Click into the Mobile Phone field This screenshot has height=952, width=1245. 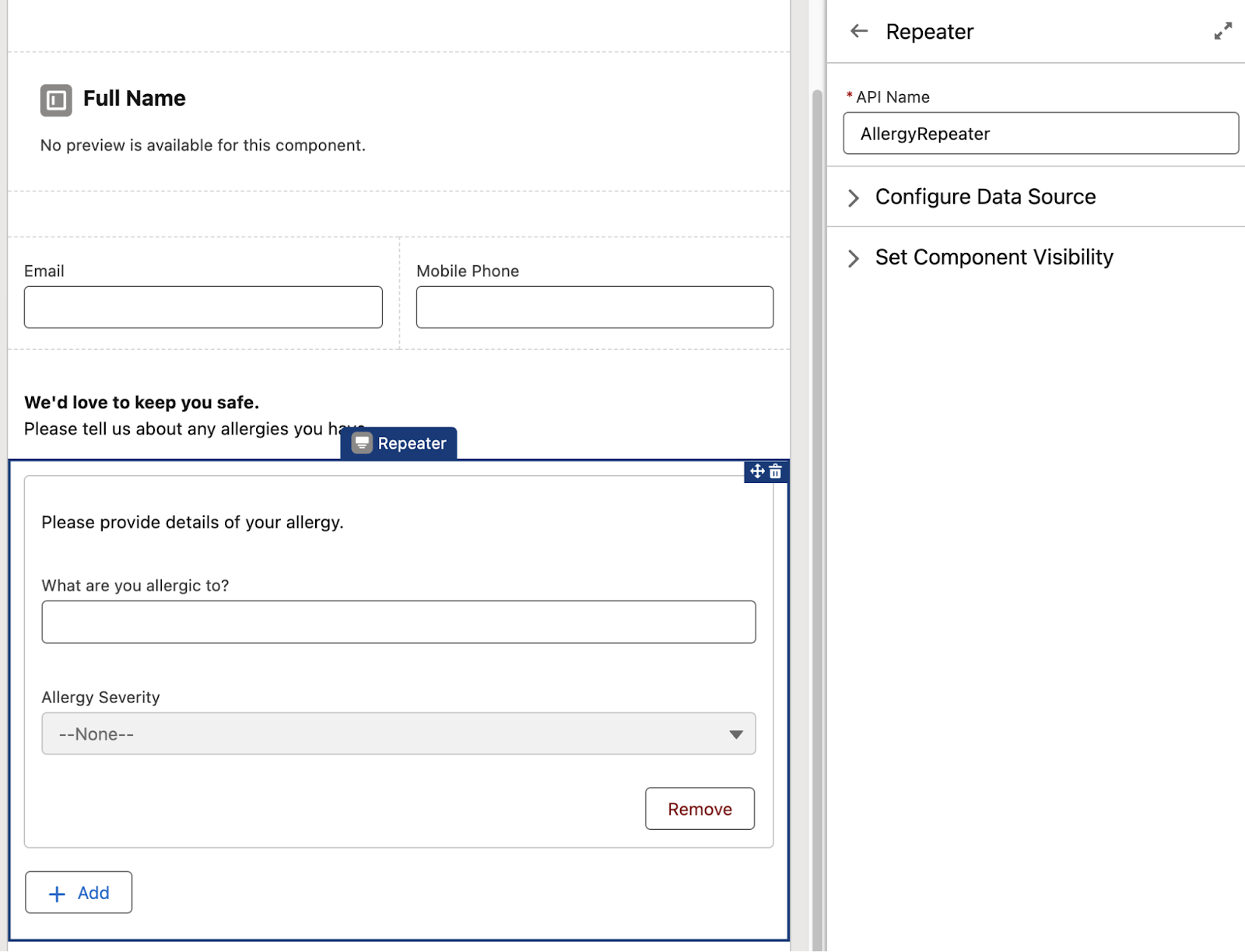(x=594, y=307)
